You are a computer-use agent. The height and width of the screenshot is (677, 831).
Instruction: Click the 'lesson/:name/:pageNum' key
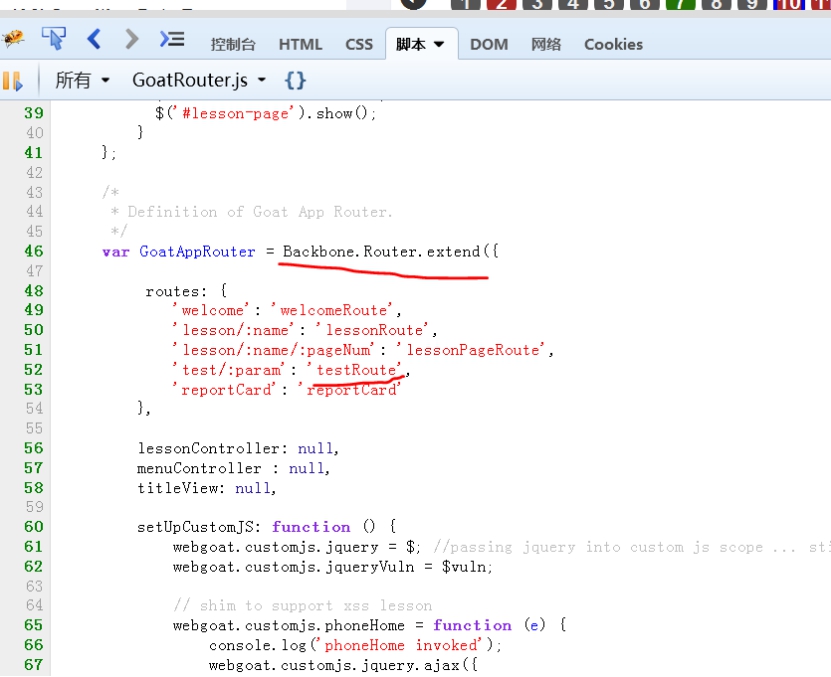pos(273,350)
